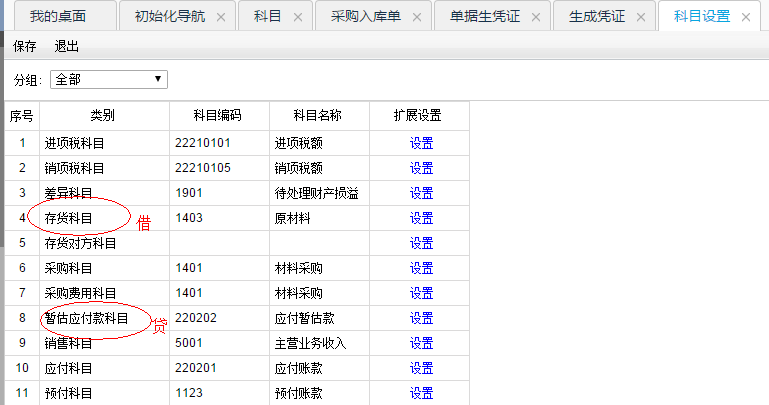The image size is (769, 405).
Task: Switch to the 我的桌面 tab
Action: [x=58, y=17]
